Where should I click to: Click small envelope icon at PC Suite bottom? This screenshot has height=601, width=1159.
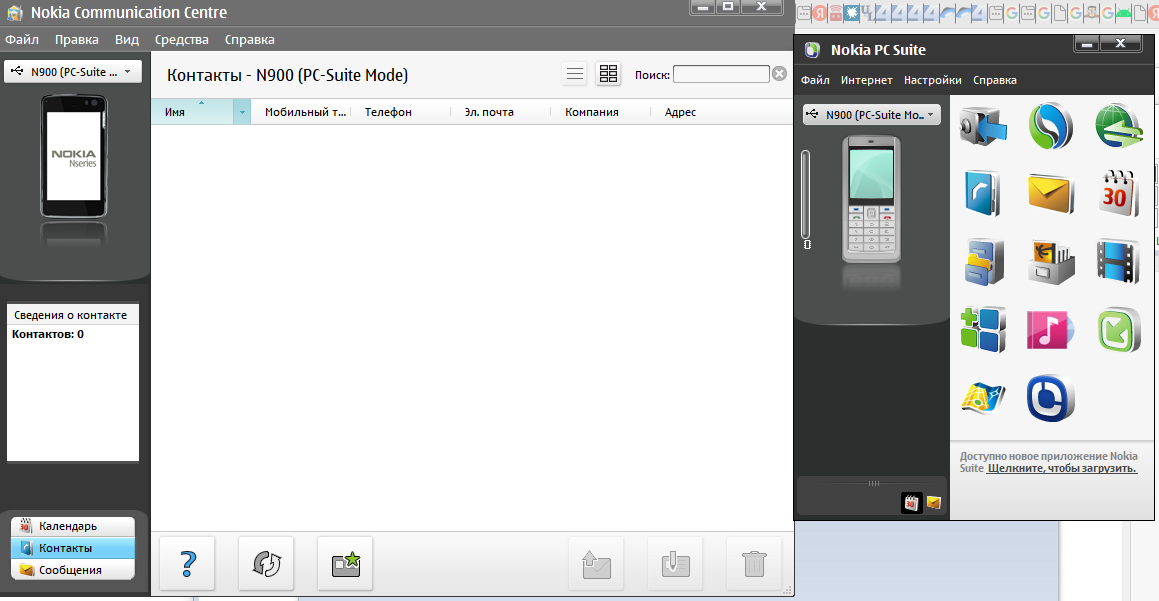934,503
